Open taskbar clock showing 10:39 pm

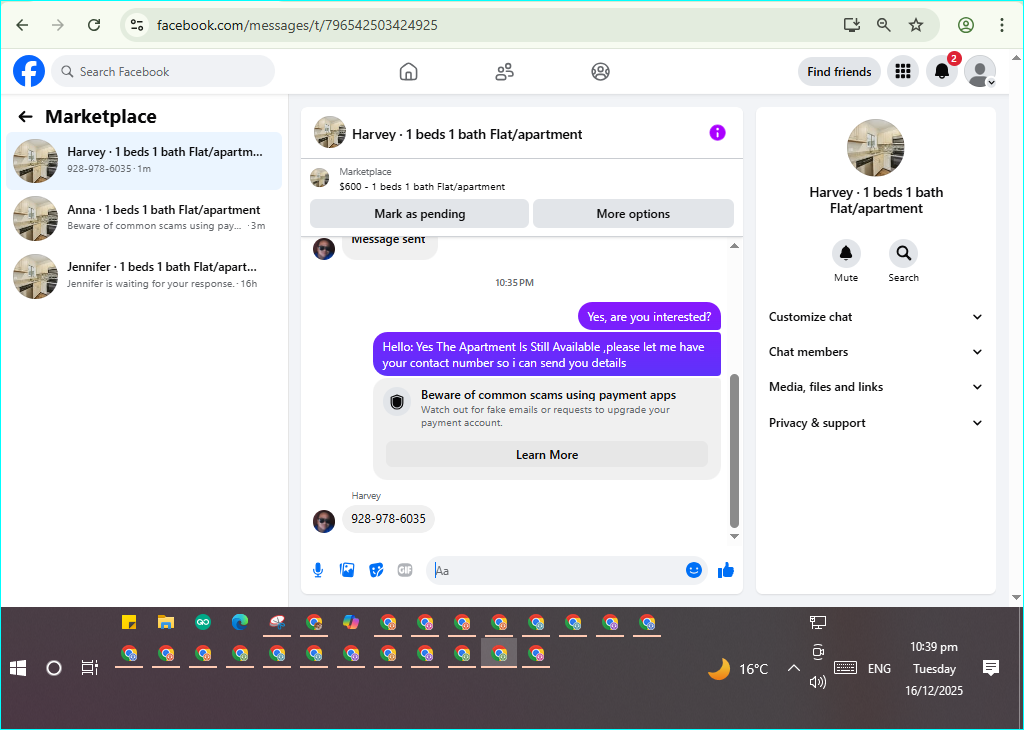click(934, 668)
